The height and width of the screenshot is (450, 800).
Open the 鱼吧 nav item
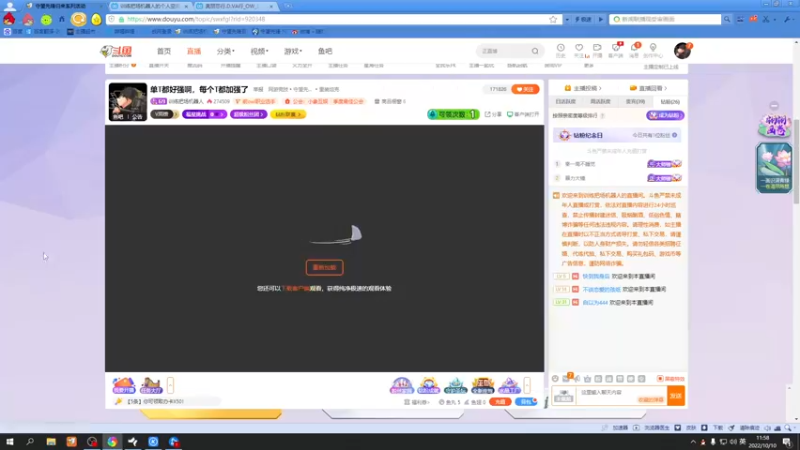coord(325,51)
